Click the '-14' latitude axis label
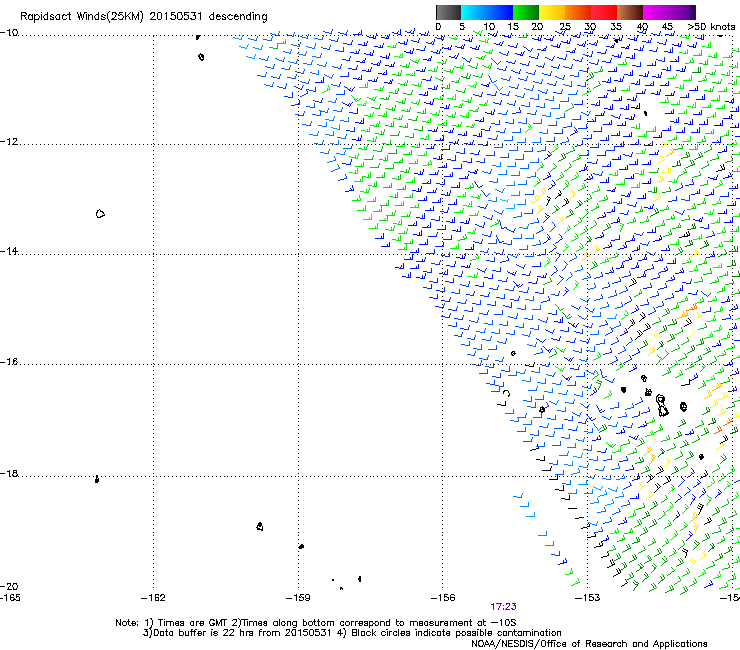The image size is (740, 650). [x=9, y=251]
